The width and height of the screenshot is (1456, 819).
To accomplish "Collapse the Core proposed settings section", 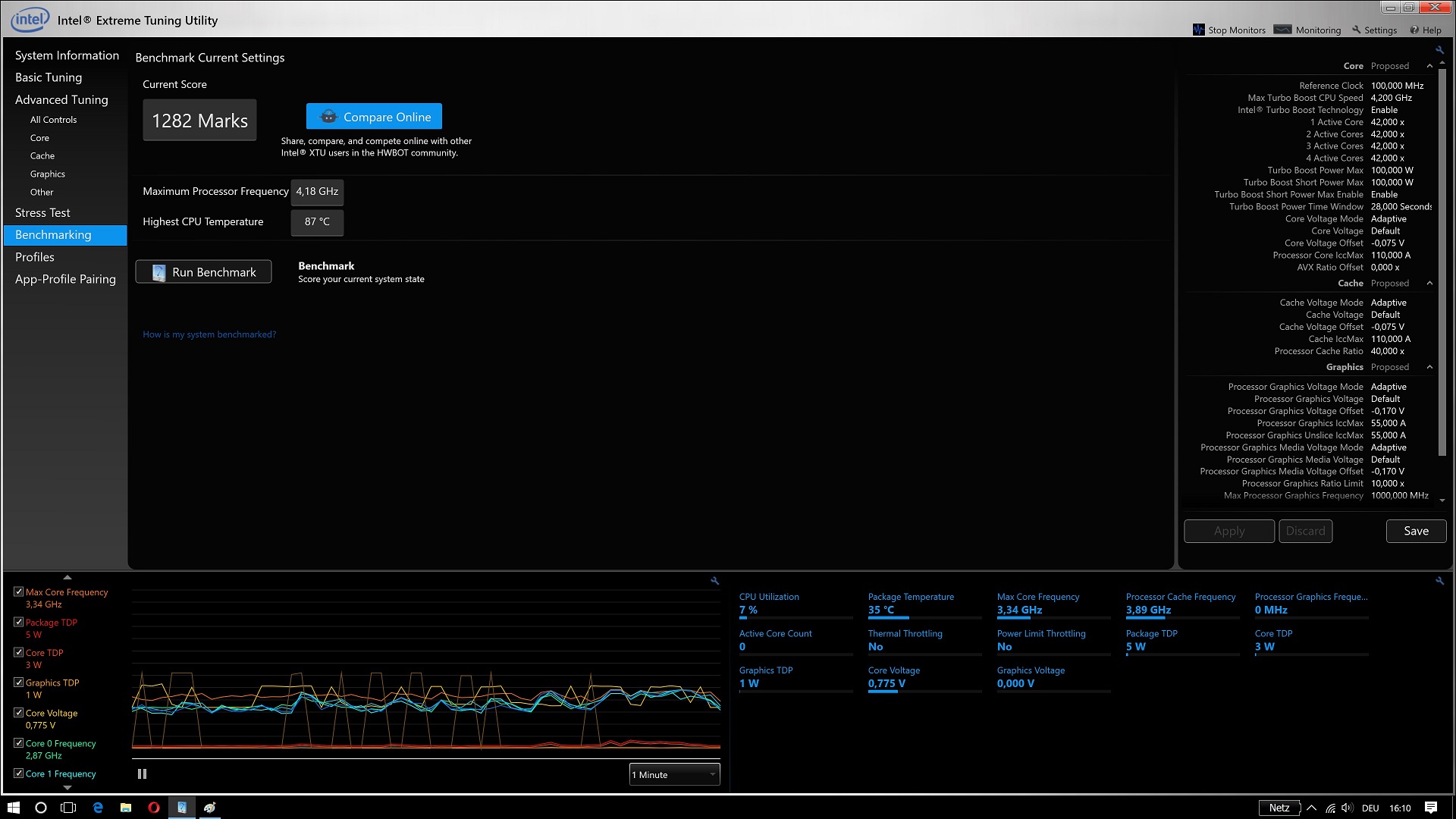I will (x=1429, y=66).
